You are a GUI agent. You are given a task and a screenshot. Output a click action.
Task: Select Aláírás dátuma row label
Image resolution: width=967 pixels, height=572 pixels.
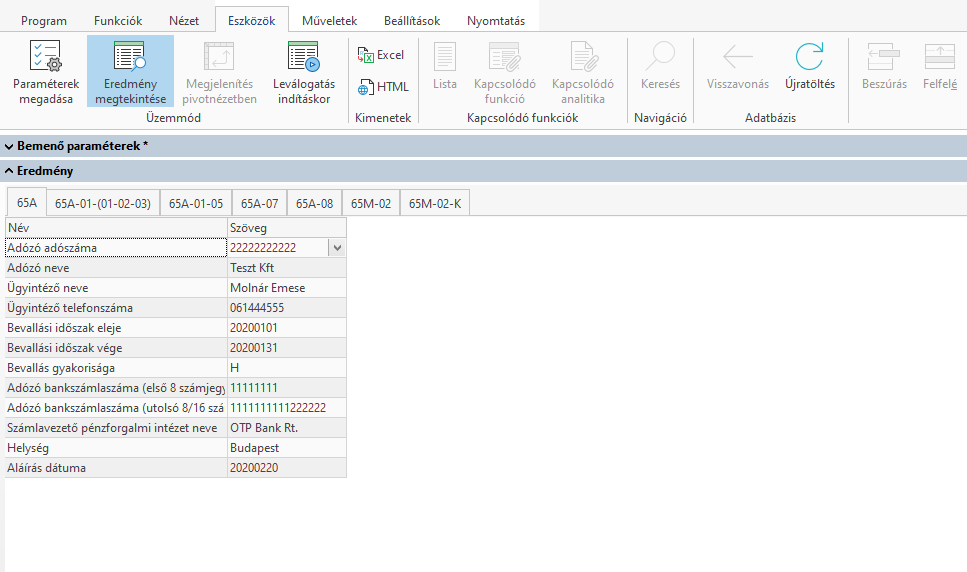(116, 468)
